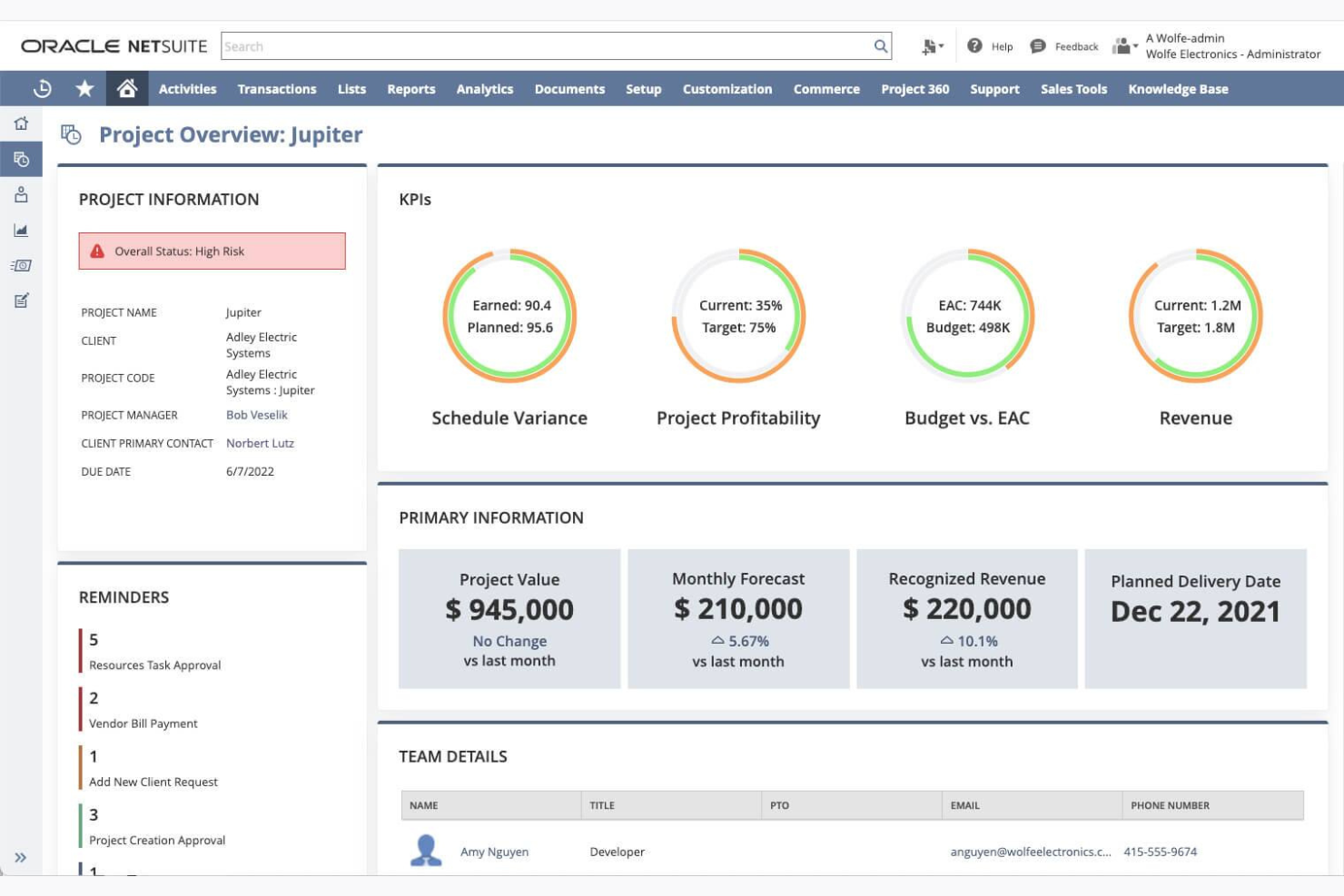1344x896 pixels.
Task: Click the Revenue gauge
Action: point(1196,316)
